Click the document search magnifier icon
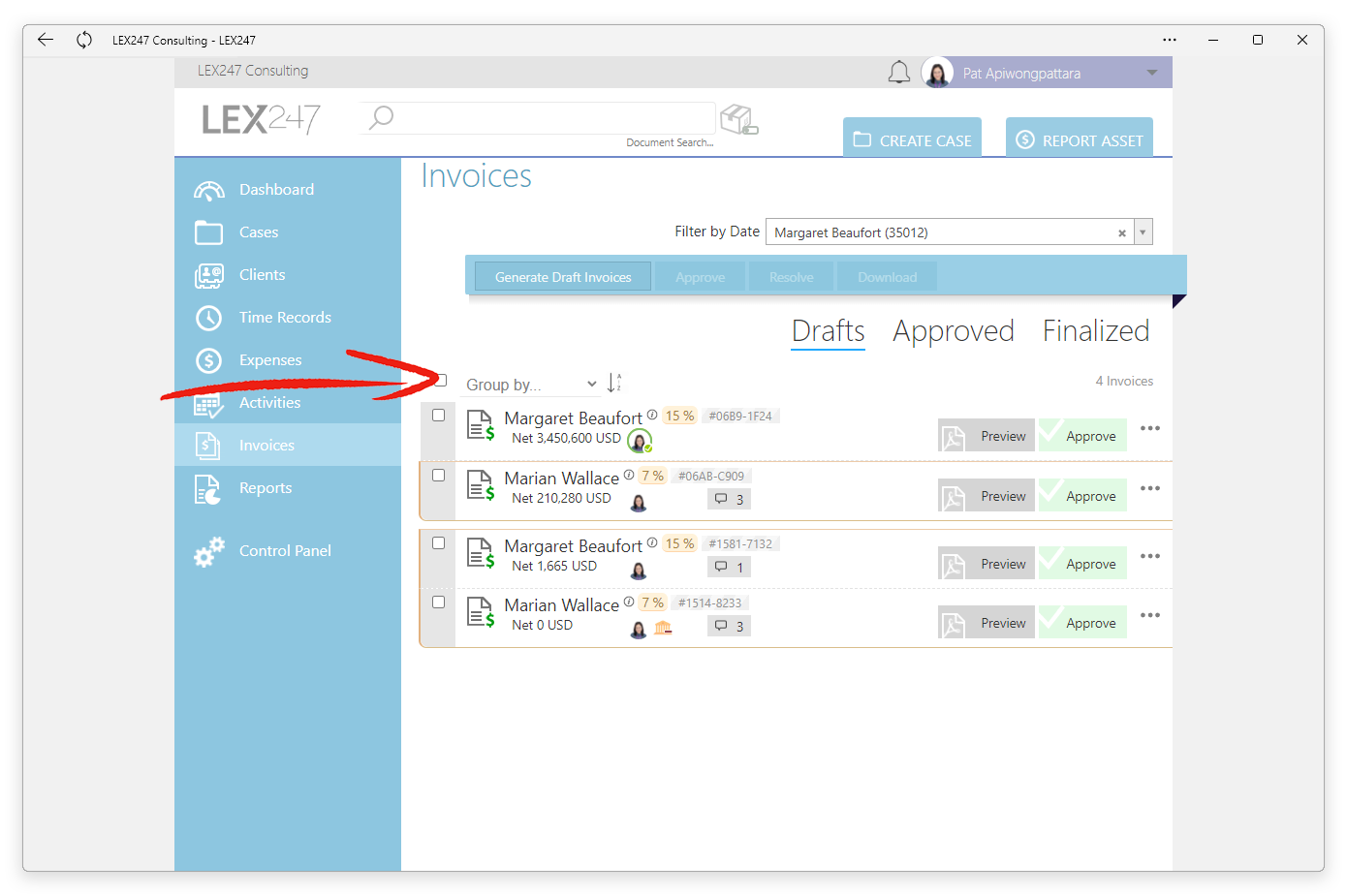Screen dimensions: 1347x896 (x=381, y=117)
